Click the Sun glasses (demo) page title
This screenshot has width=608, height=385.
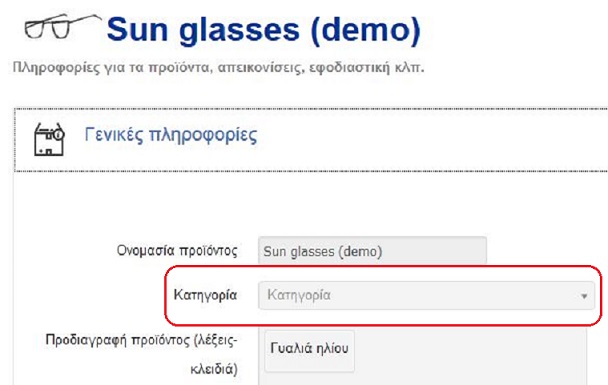point(264,30)
